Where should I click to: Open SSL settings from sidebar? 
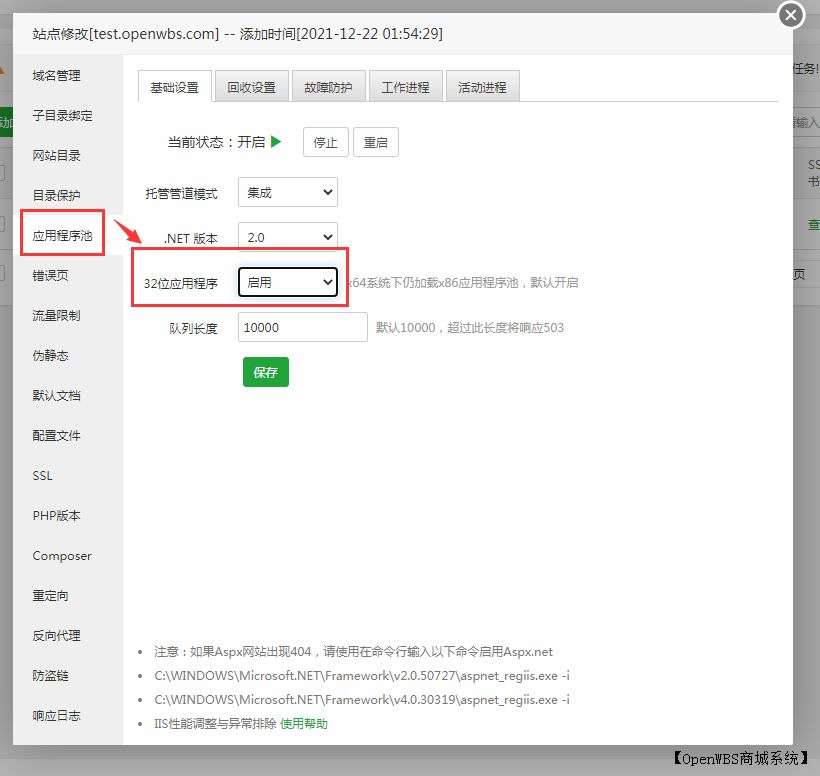point(41,476)
